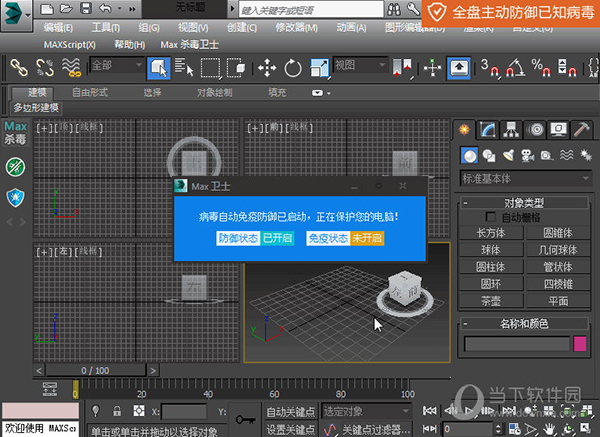Click the 0 / 100 time slider

96,370
